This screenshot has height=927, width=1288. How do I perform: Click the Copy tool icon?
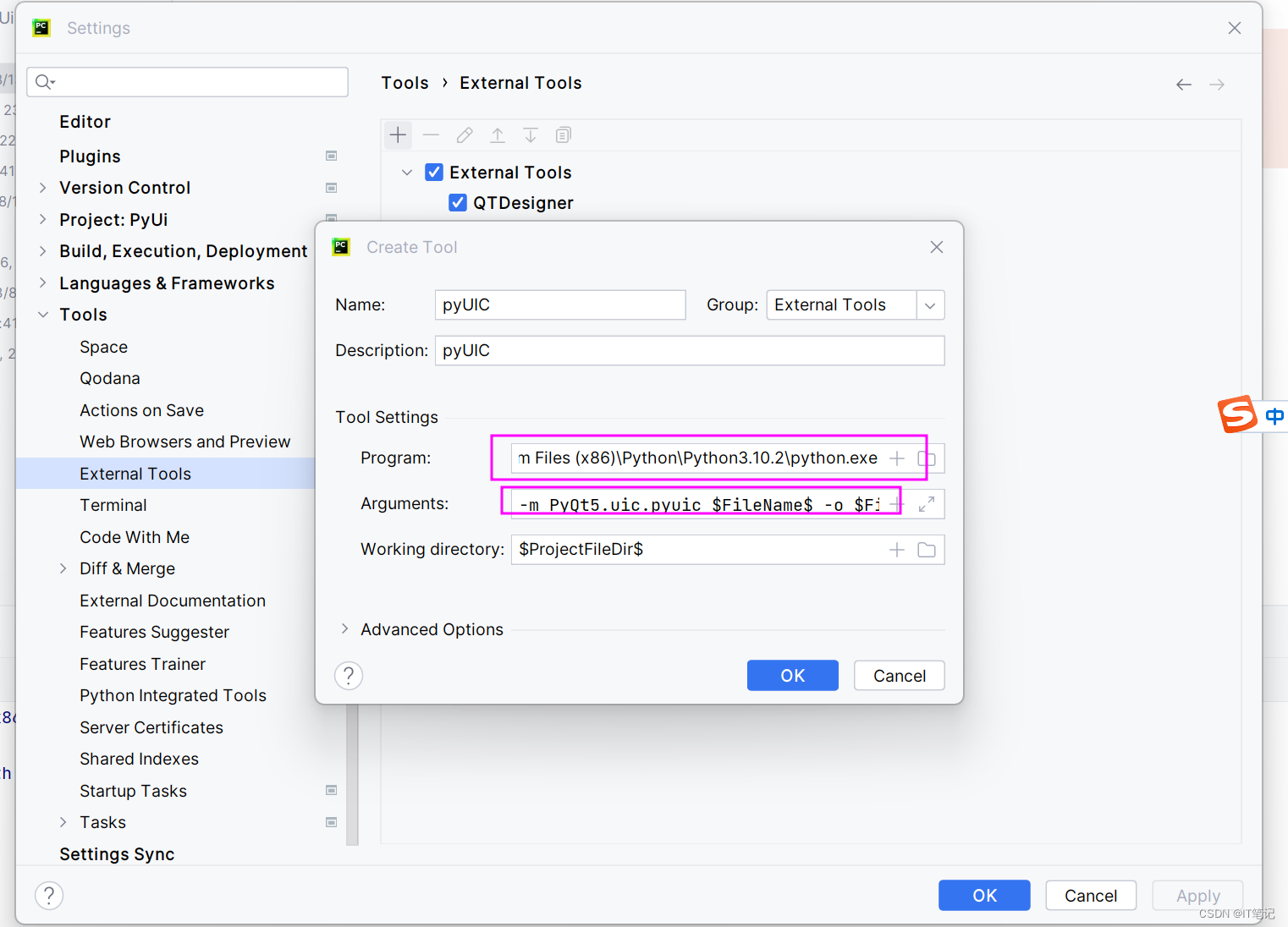[x=564, y=134]
